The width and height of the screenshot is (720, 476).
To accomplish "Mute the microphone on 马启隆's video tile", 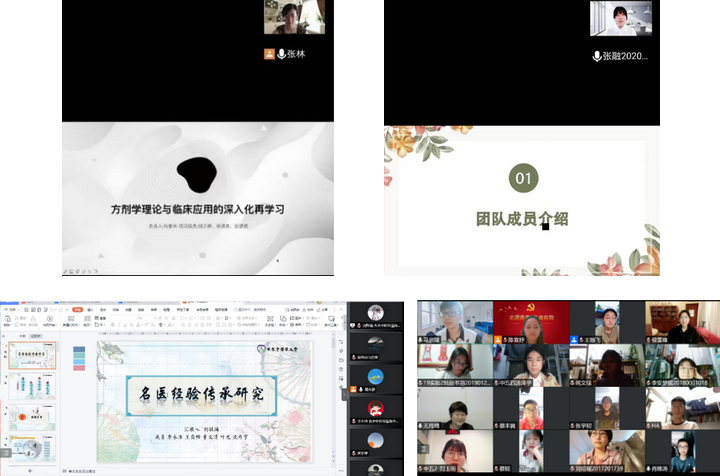I will click(421, 339).
